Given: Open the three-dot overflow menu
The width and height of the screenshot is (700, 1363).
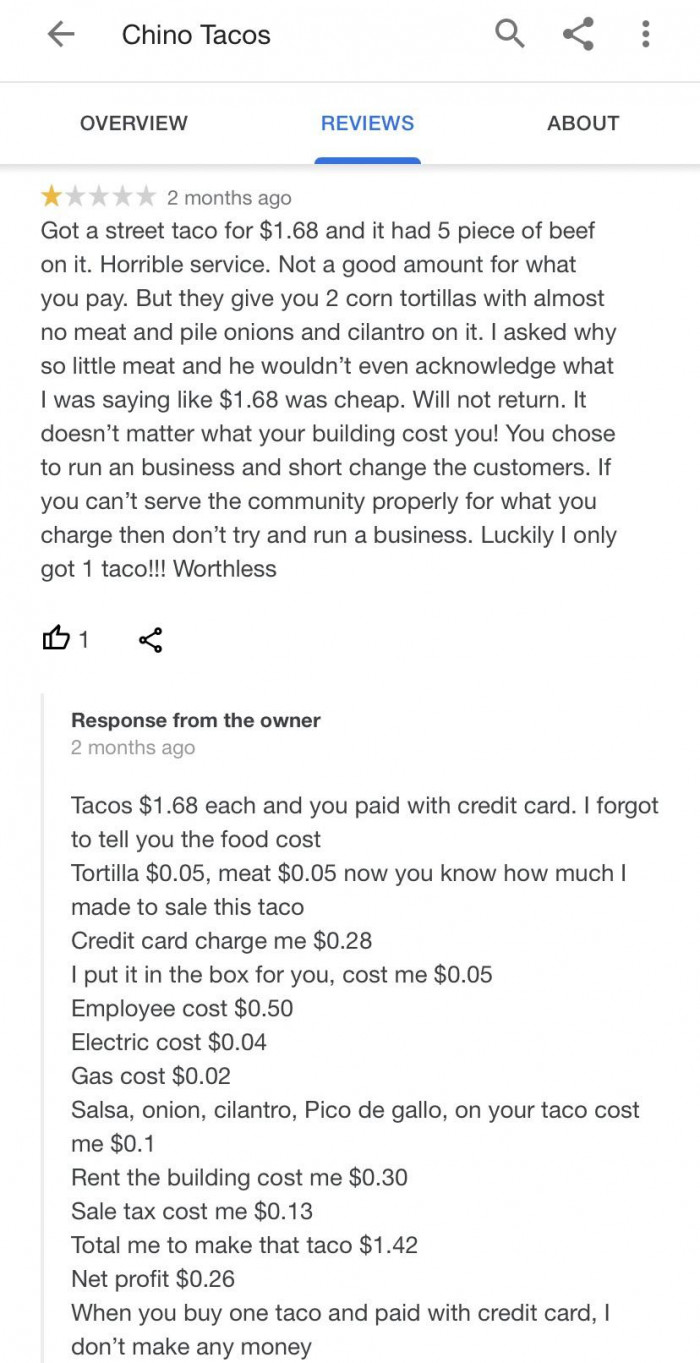Looking at the screenshot, I should 646,34.
